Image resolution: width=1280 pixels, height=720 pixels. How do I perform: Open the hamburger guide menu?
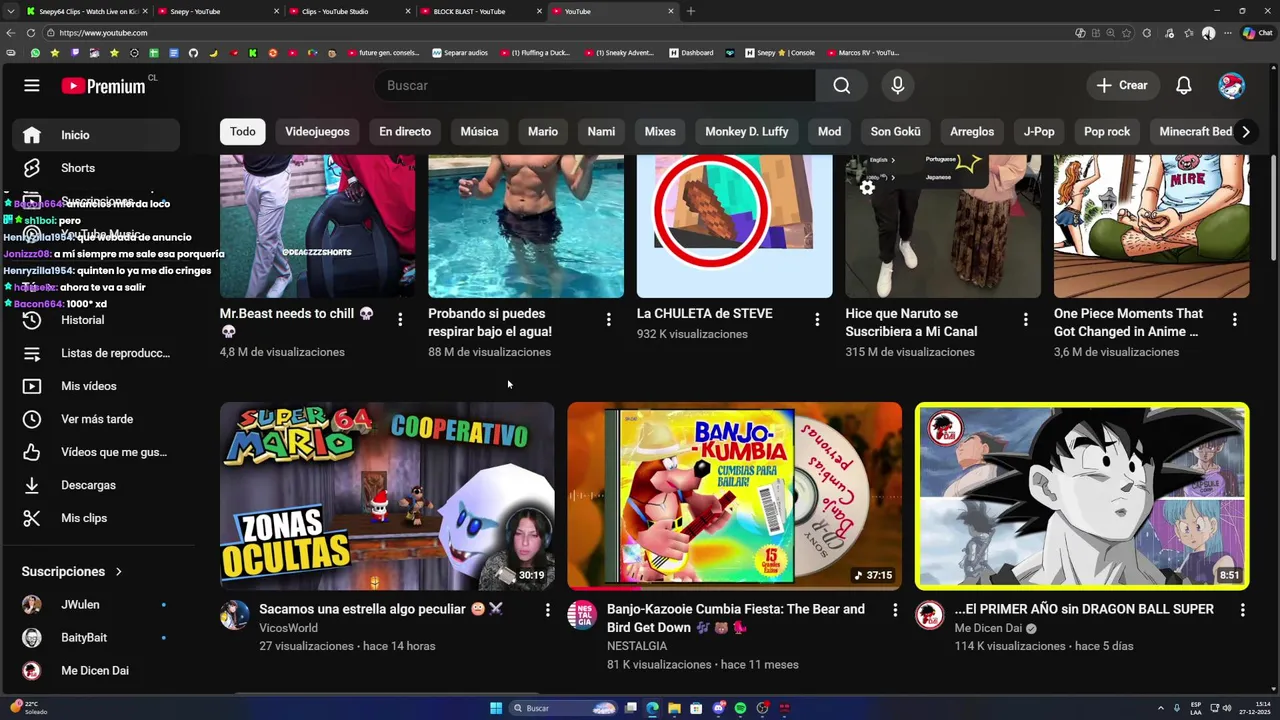click(32, 86)
